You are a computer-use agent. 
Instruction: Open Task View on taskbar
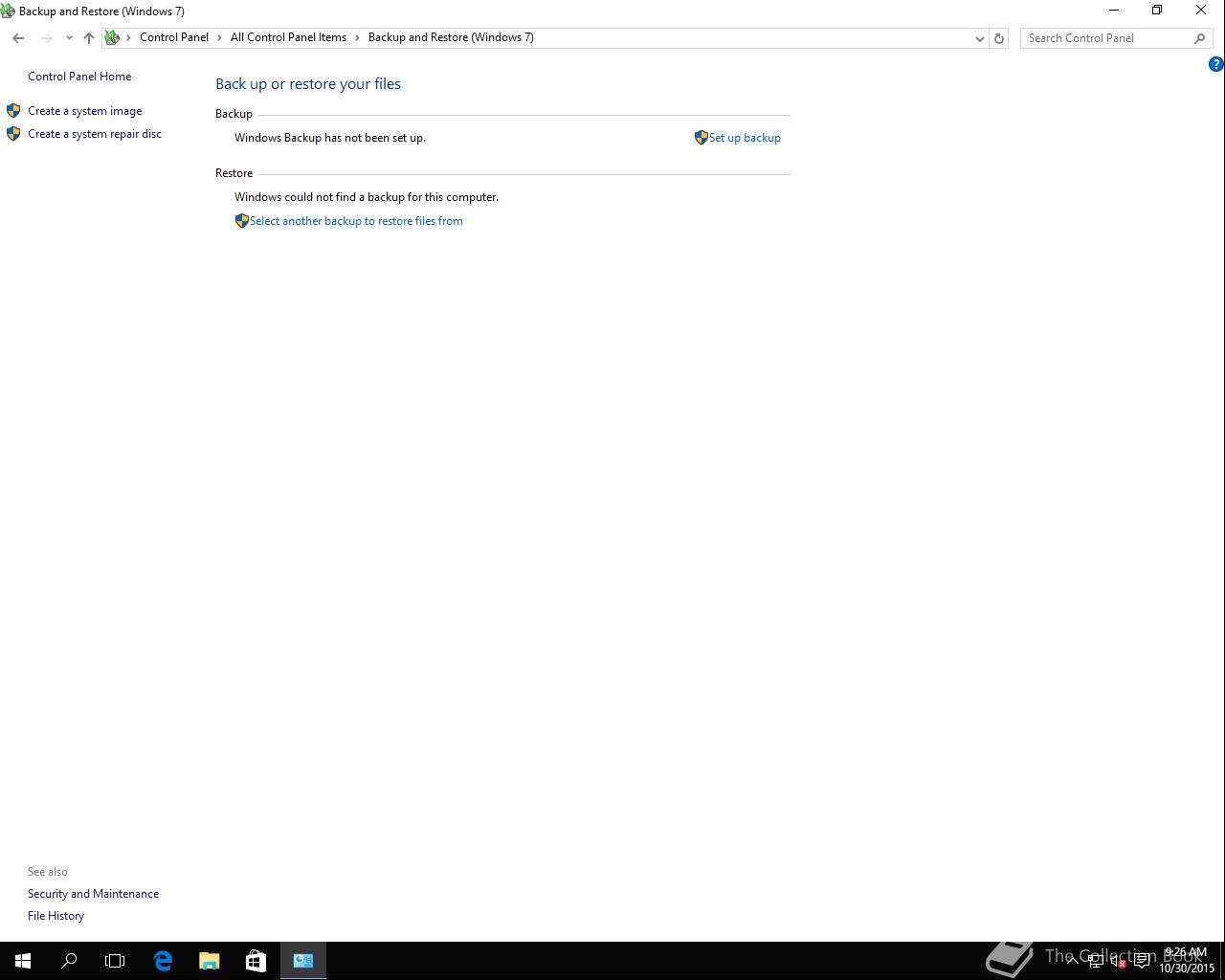click(115, 961)
